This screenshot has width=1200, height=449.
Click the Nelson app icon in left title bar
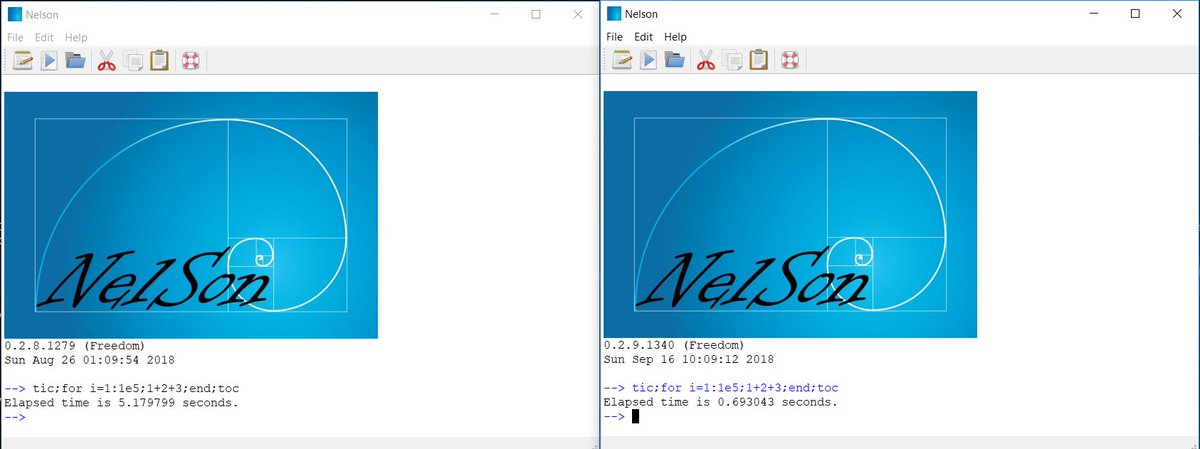click(15, 14)
